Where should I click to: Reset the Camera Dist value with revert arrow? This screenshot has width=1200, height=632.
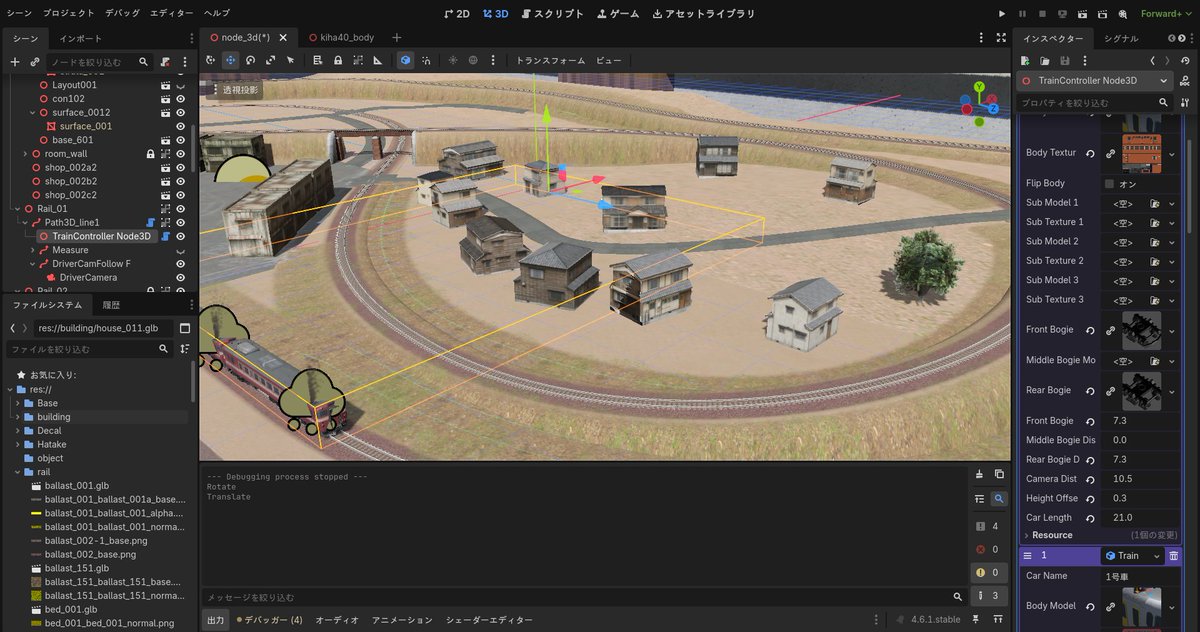[x=1089, y=479]
